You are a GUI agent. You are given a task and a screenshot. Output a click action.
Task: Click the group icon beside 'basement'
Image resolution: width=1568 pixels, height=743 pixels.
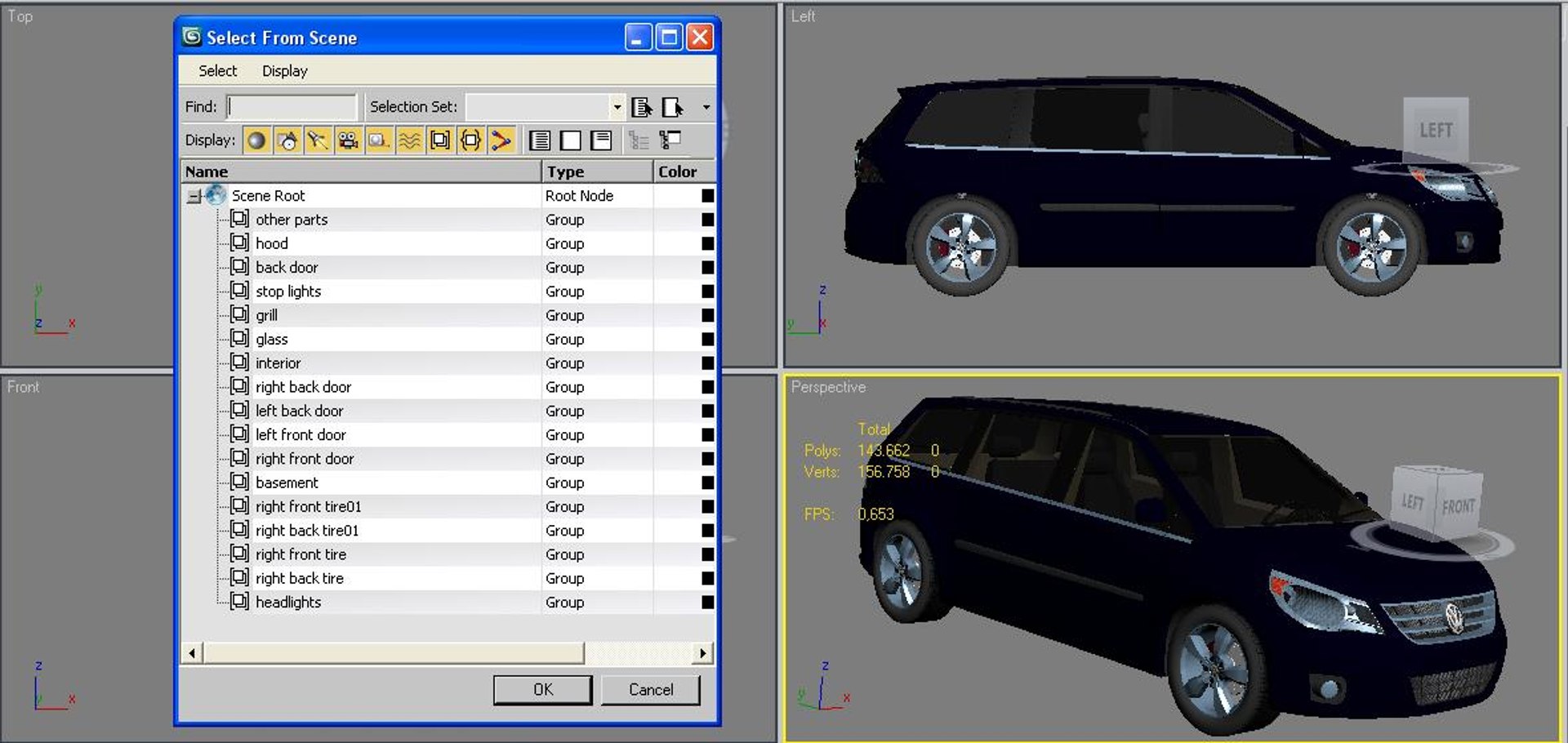click(239, 482)
